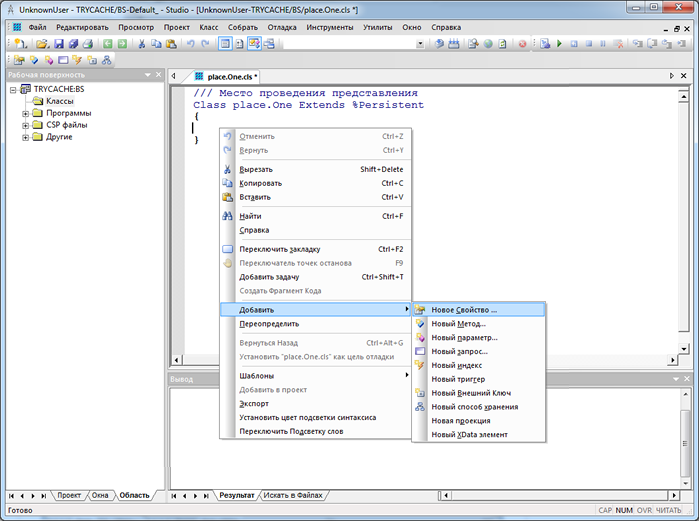Expand the CSP файлы tree node
This screenshot has height=521, width=699.
[x=26, y=126]
